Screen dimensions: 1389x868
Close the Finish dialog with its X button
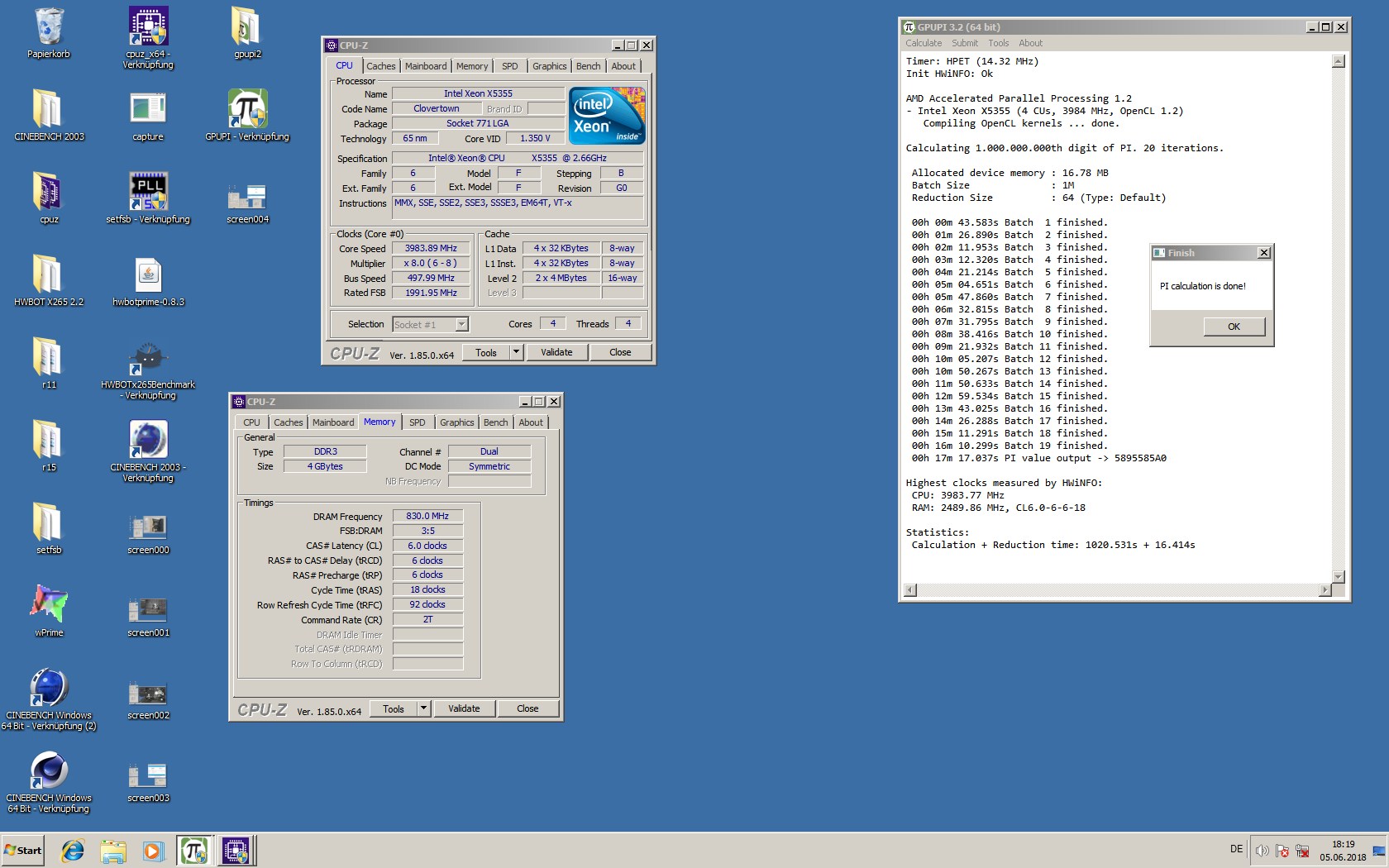pos(1263,253)
